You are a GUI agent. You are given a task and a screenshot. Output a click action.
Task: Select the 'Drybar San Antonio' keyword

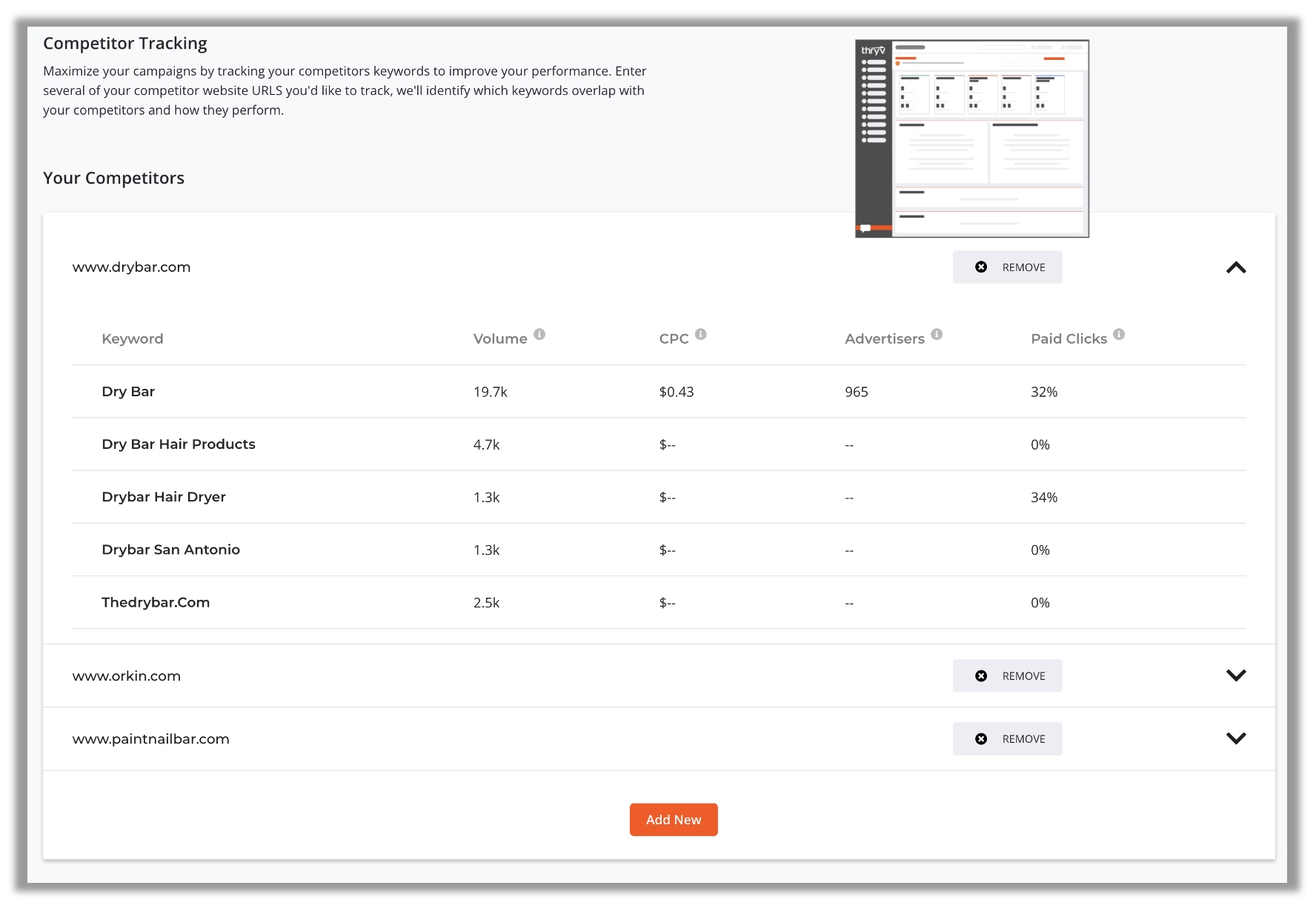coord(171,550)
